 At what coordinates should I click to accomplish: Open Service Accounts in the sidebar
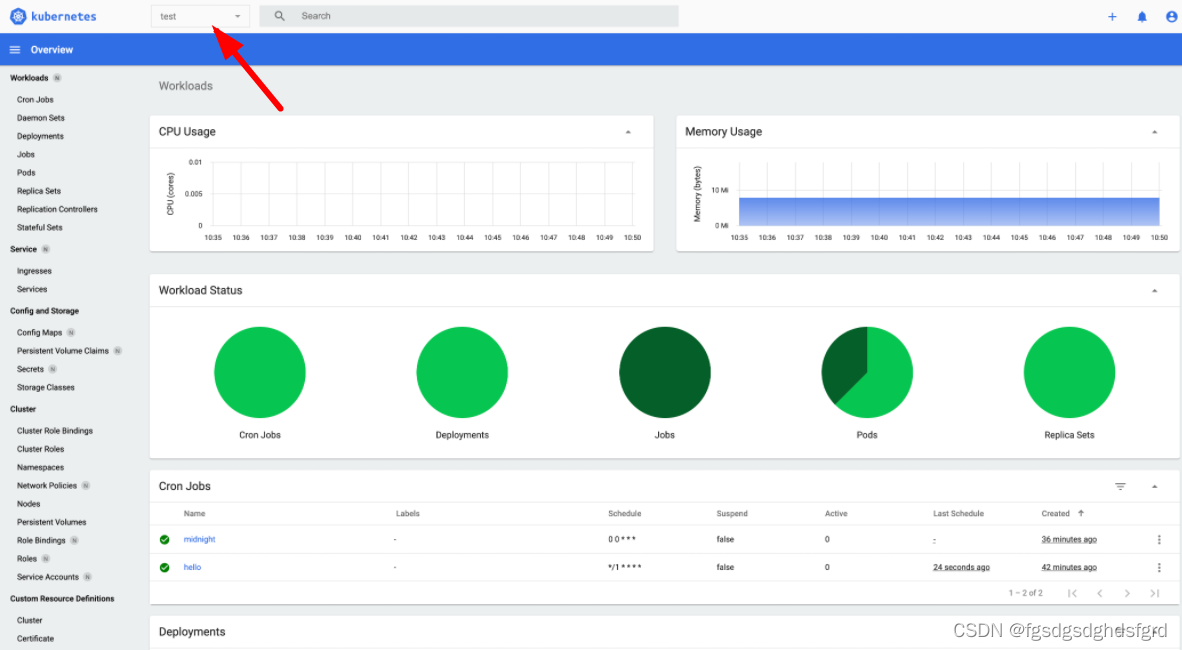coord(47,577)
